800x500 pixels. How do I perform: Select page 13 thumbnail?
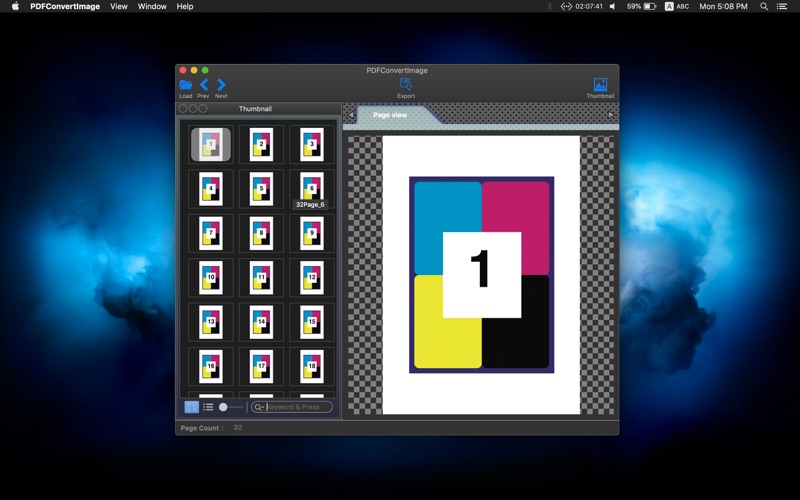211,322
